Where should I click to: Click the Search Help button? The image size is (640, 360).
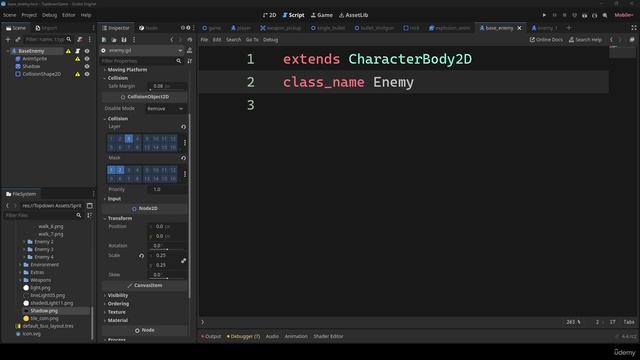pyautogui.click(x=585, y=40)
